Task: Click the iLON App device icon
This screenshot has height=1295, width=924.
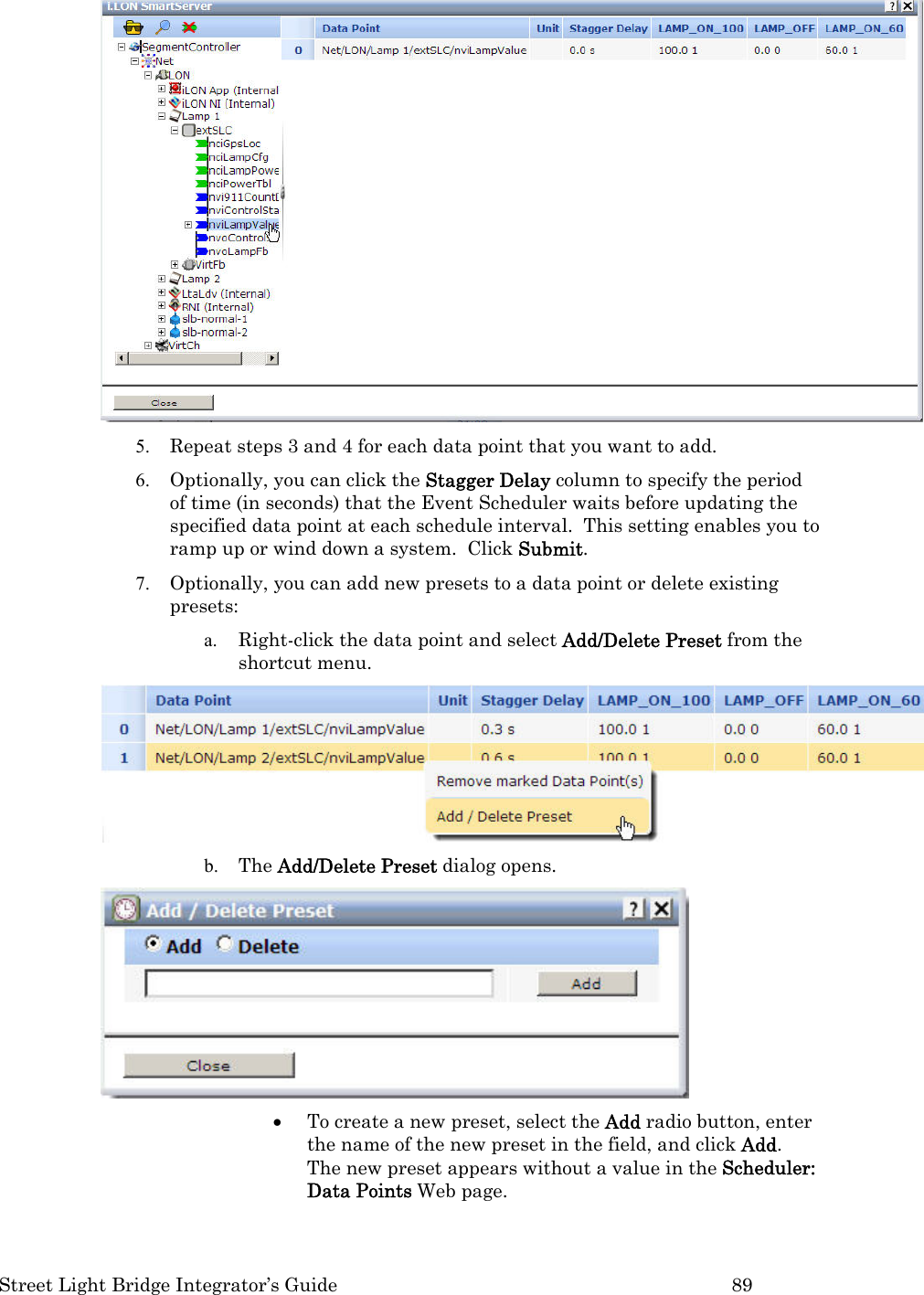Action: (175, 90)
